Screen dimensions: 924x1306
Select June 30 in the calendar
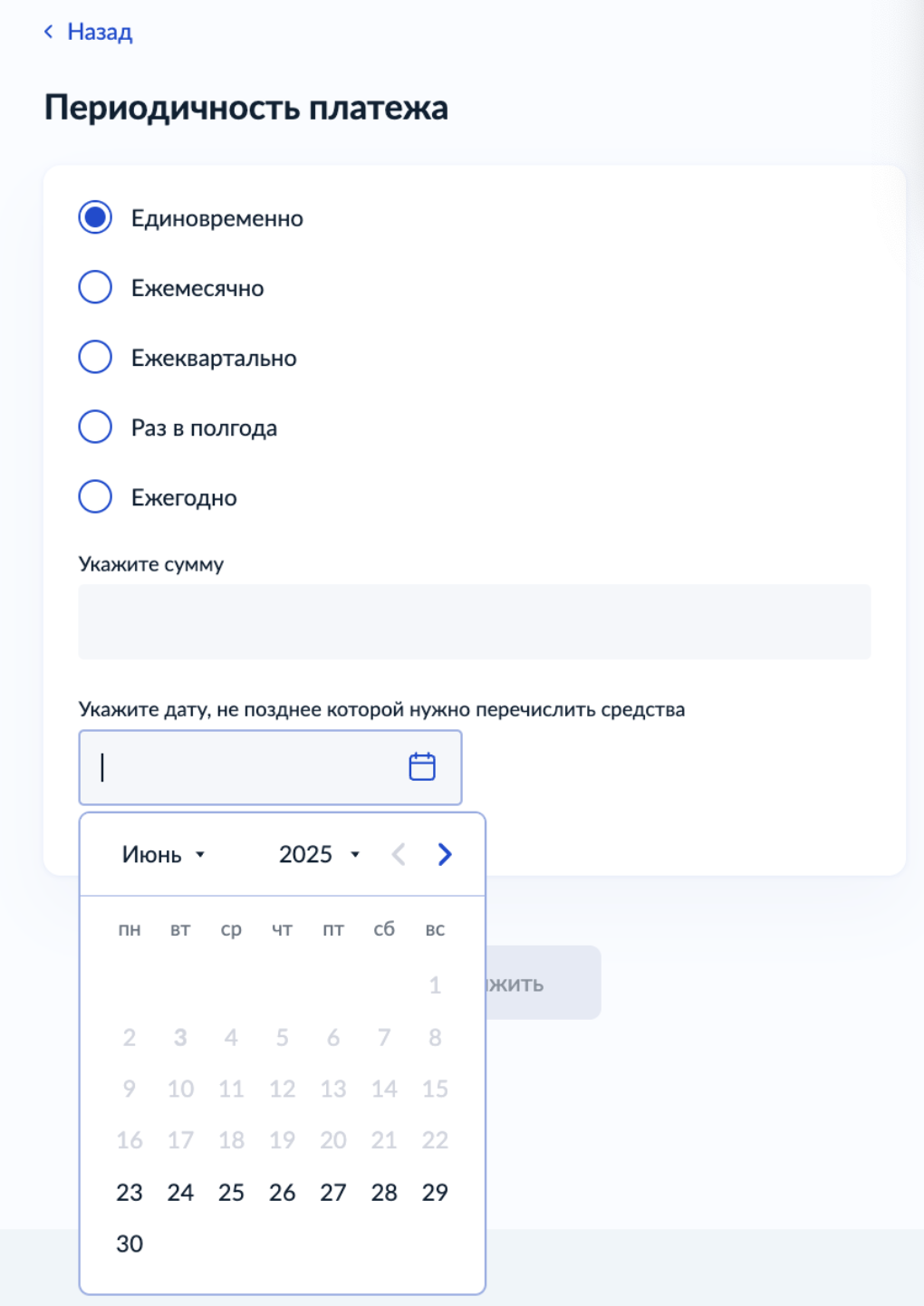click(x=130, y=1244)
